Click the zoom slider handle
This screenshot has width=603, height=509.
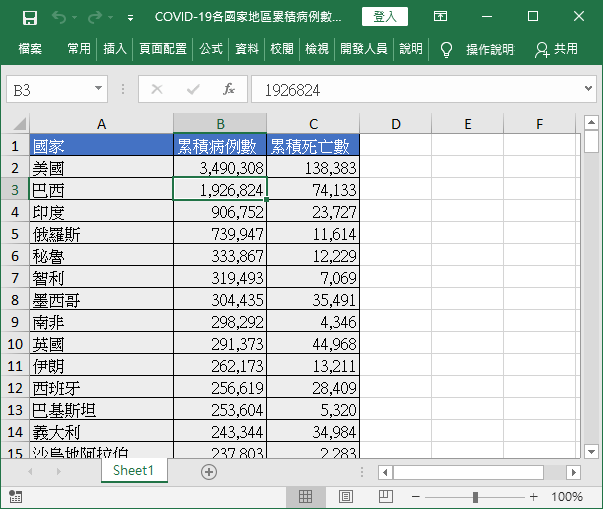point(475,497)
